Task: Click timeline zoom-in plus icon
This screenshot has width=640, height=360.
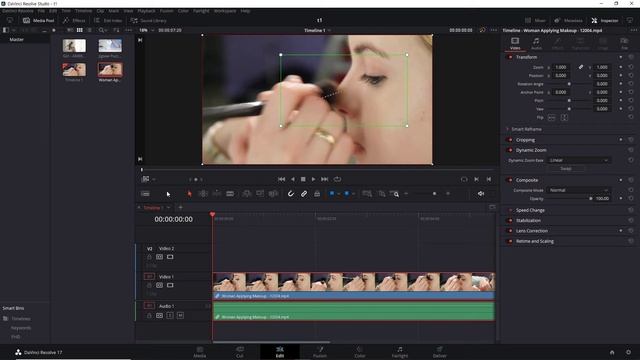Action: pos(448,194)
